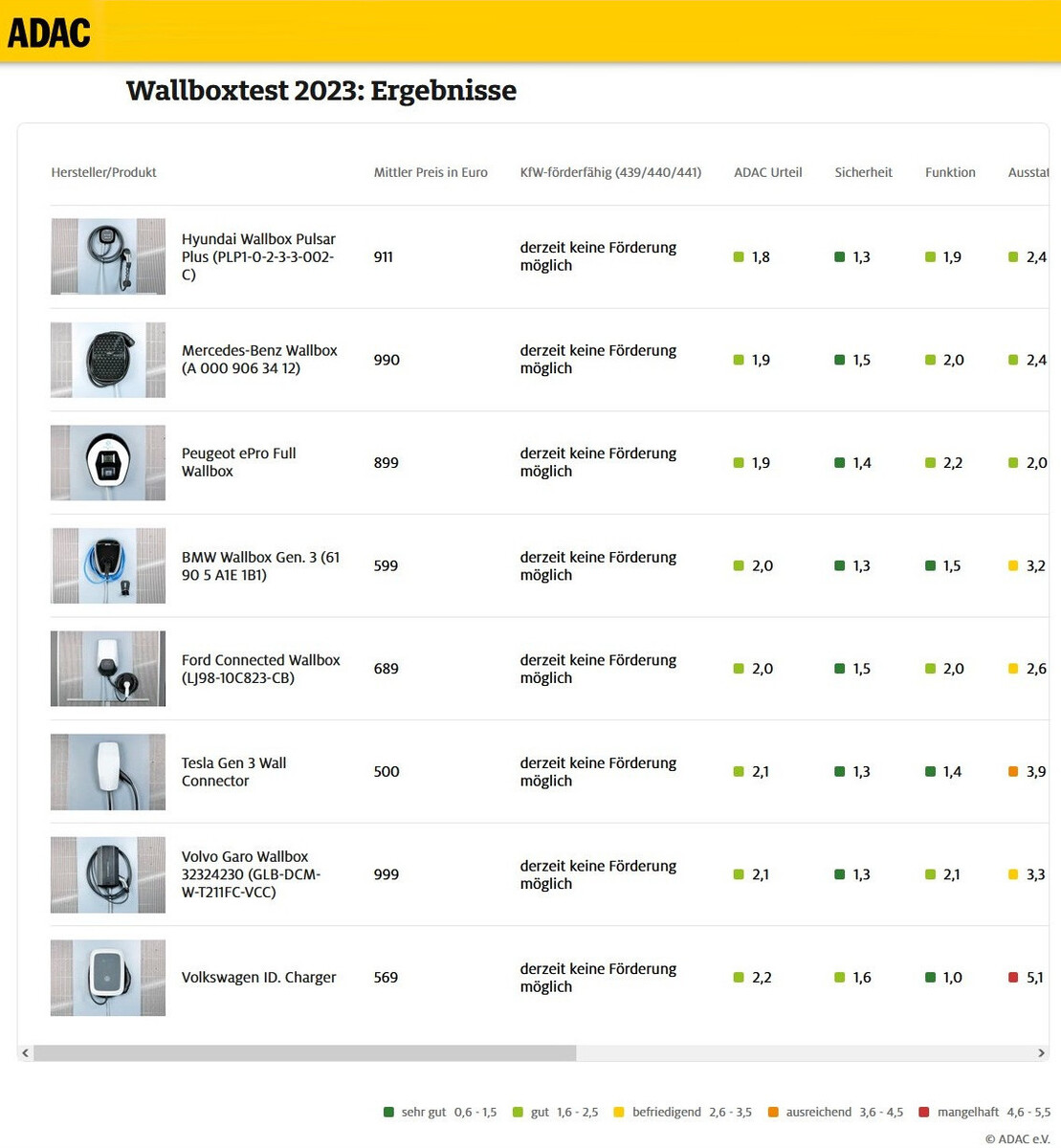Click the BMW price 599
Screen dimensions: 1061x1148
point(387,565)
